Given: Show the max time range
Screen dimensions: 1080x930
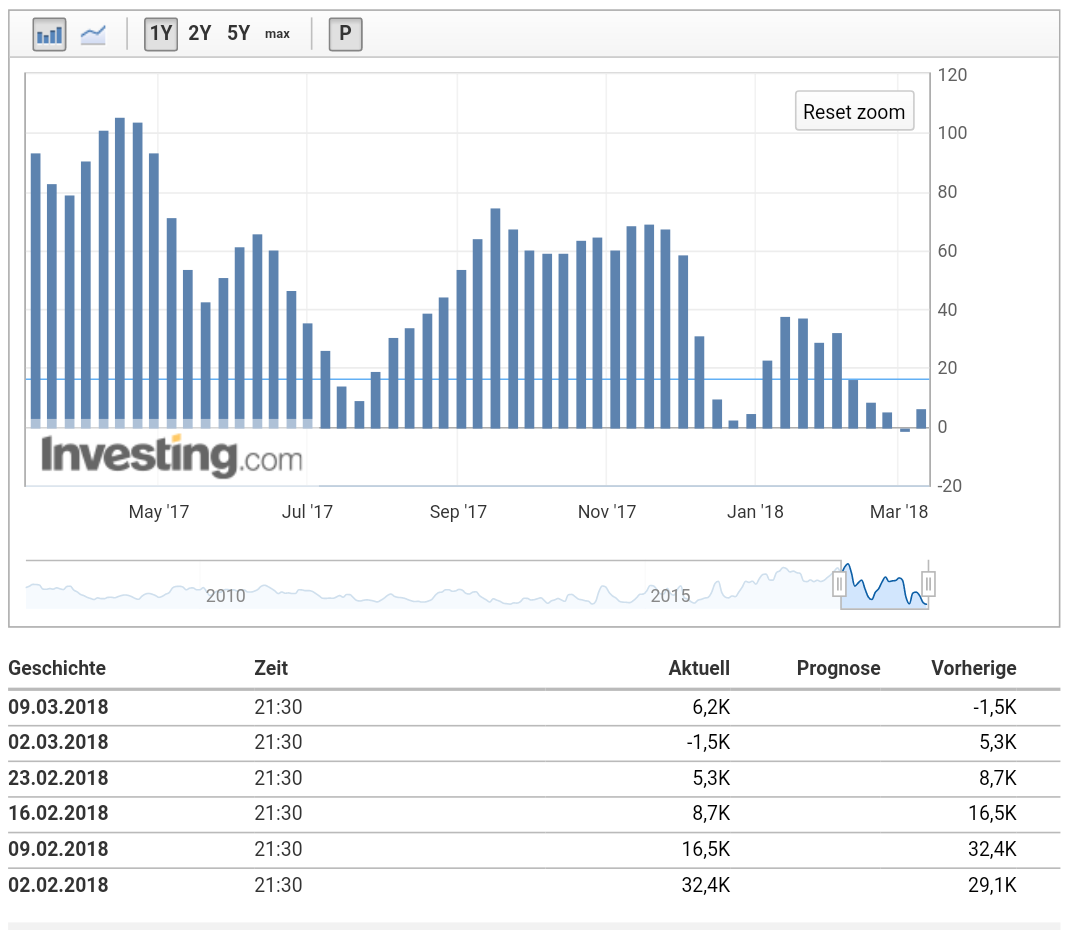Looking at the screenshot, I should pyautogui.click(x=277, y=34).
